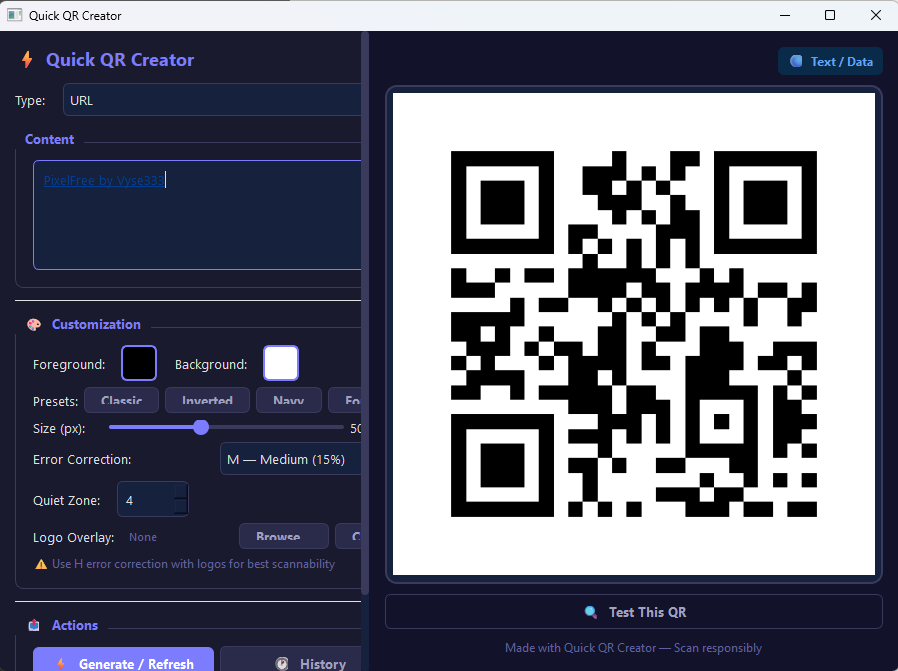This screenshot has height=671, width=898.
Task: Increase Quiet Zone with the up arrow
Action: [x=180, y=491]
